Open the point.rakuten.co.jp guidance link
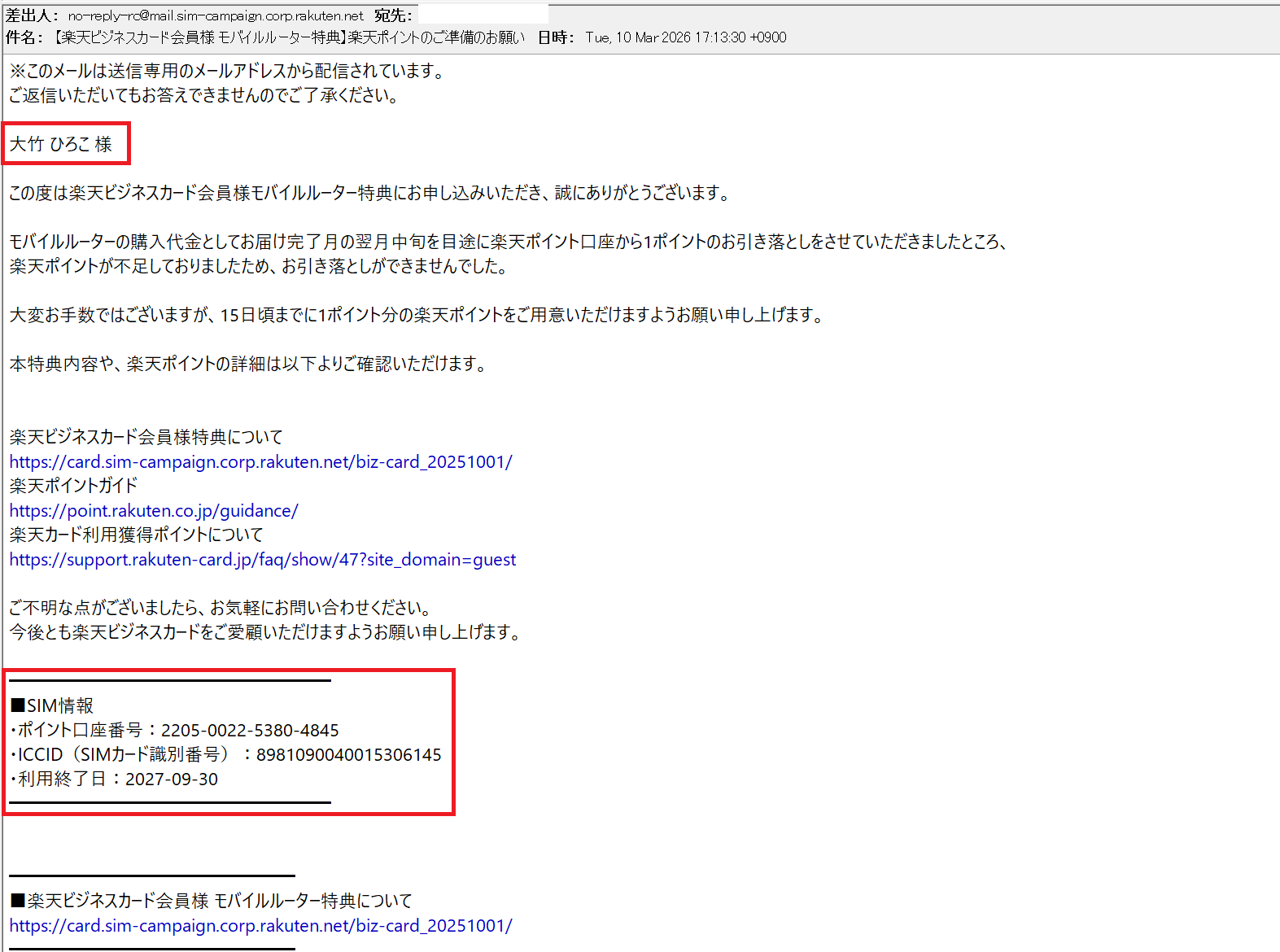1280x952 pixels. pos(154,511)
